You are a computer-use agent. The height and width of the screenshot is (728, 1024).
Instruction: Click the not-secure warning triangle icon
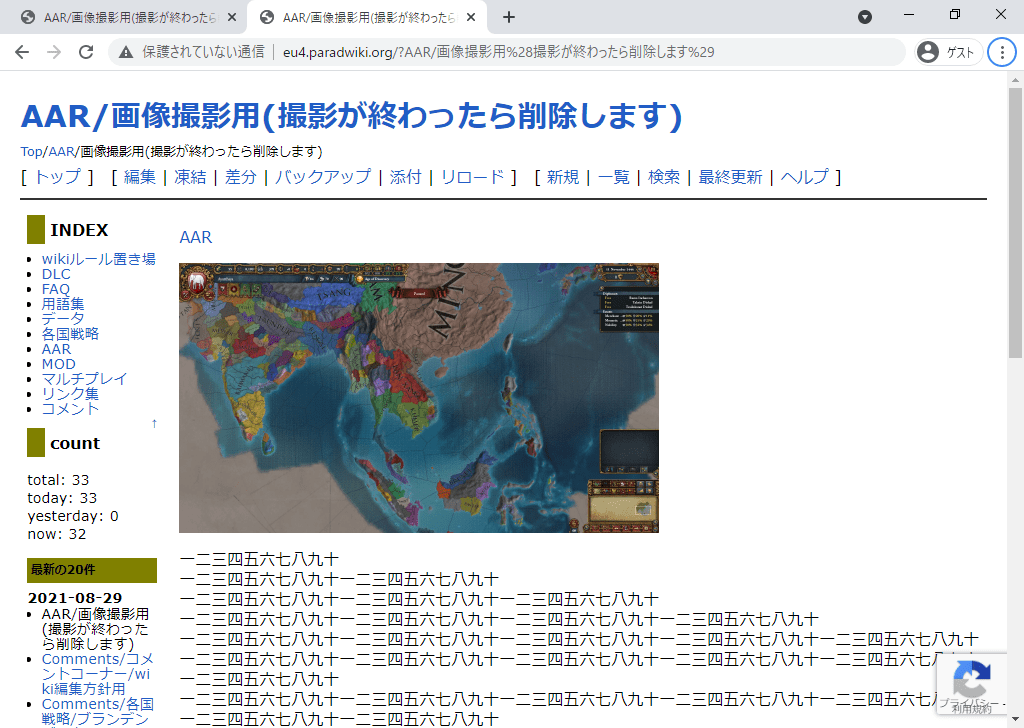126,52
